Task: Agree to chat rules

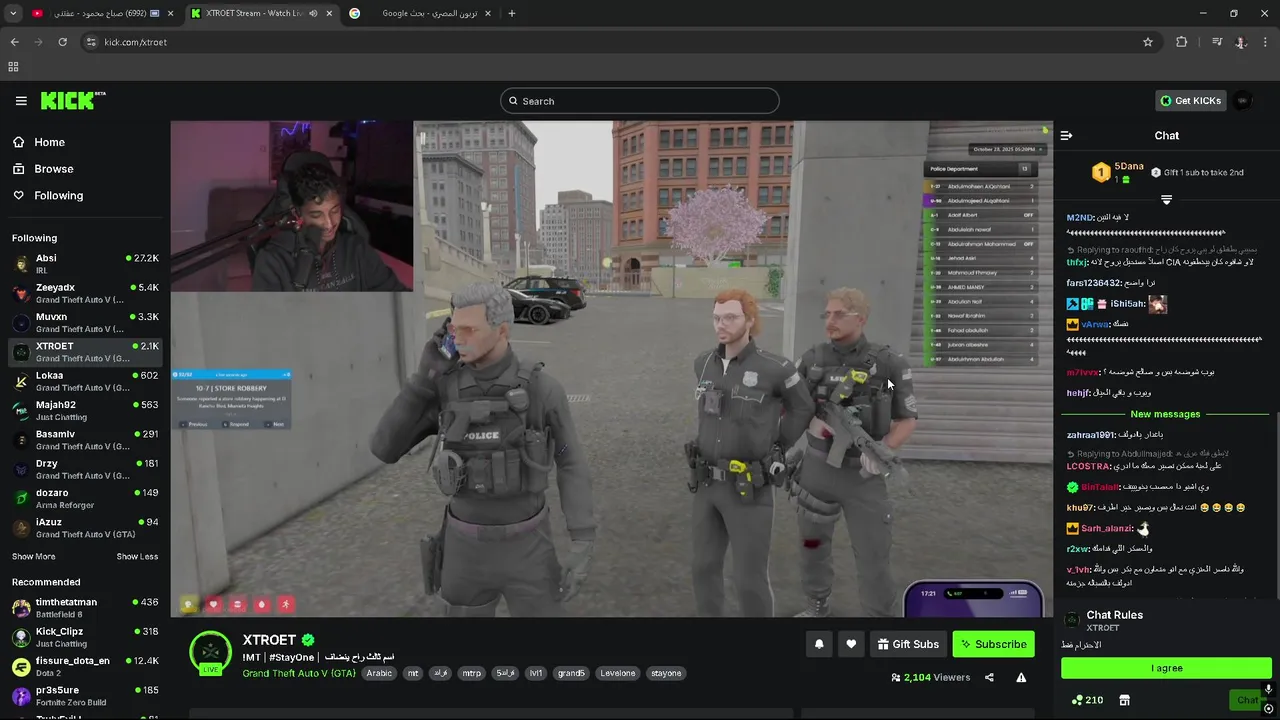Action: (x=1166, y=668)
